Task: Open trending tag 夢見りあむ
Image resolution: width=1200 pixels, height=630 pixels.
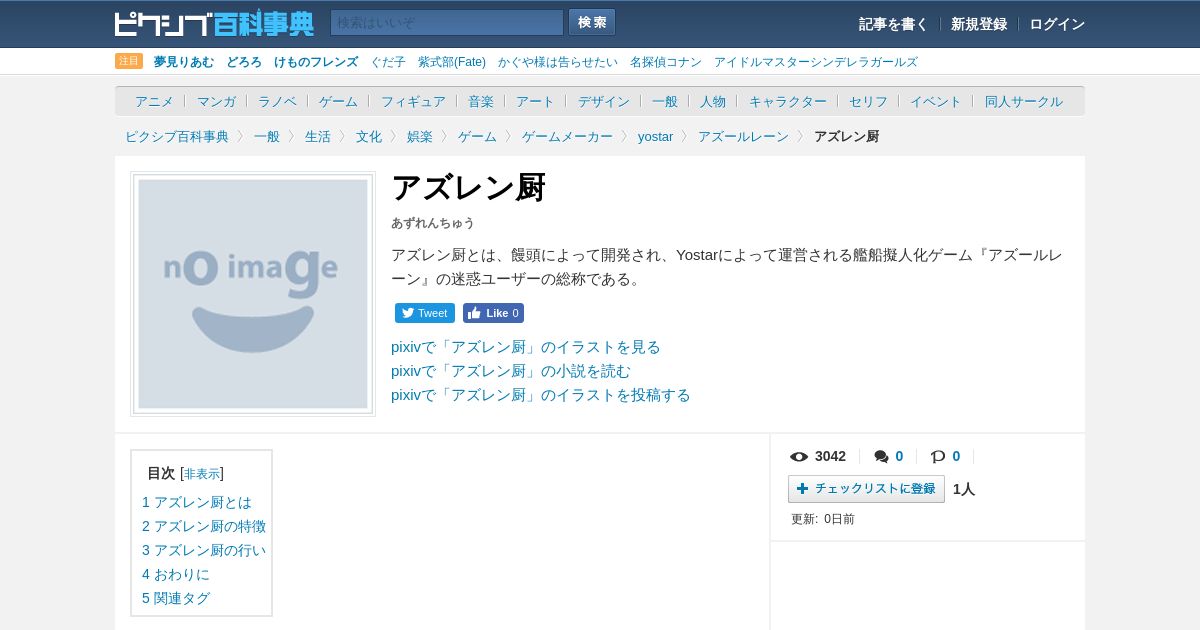Action: (x=184, y=62)
